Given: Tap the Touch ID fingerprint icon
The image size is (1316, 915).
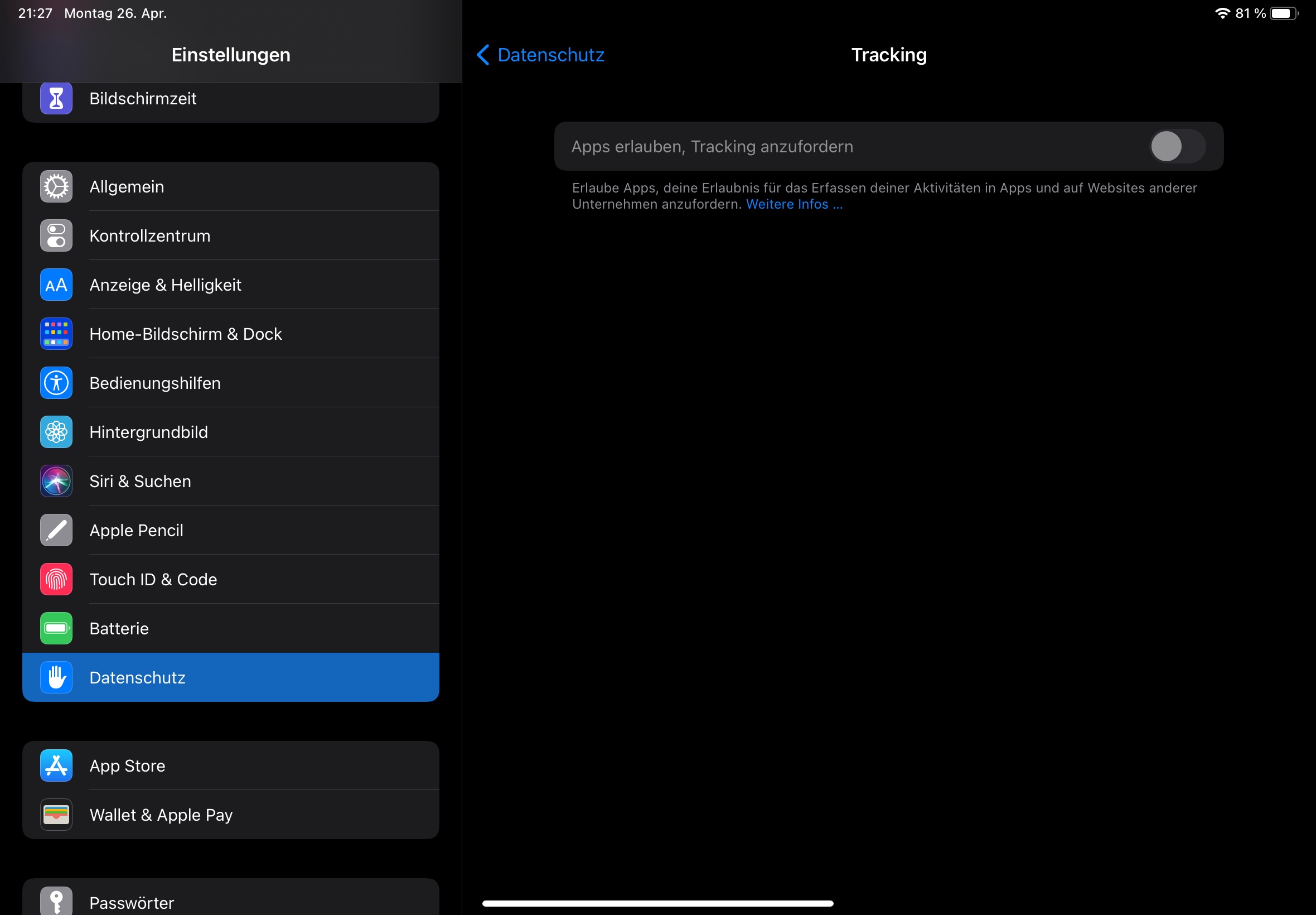Looking at the screenshot, I should pos(56,579).
